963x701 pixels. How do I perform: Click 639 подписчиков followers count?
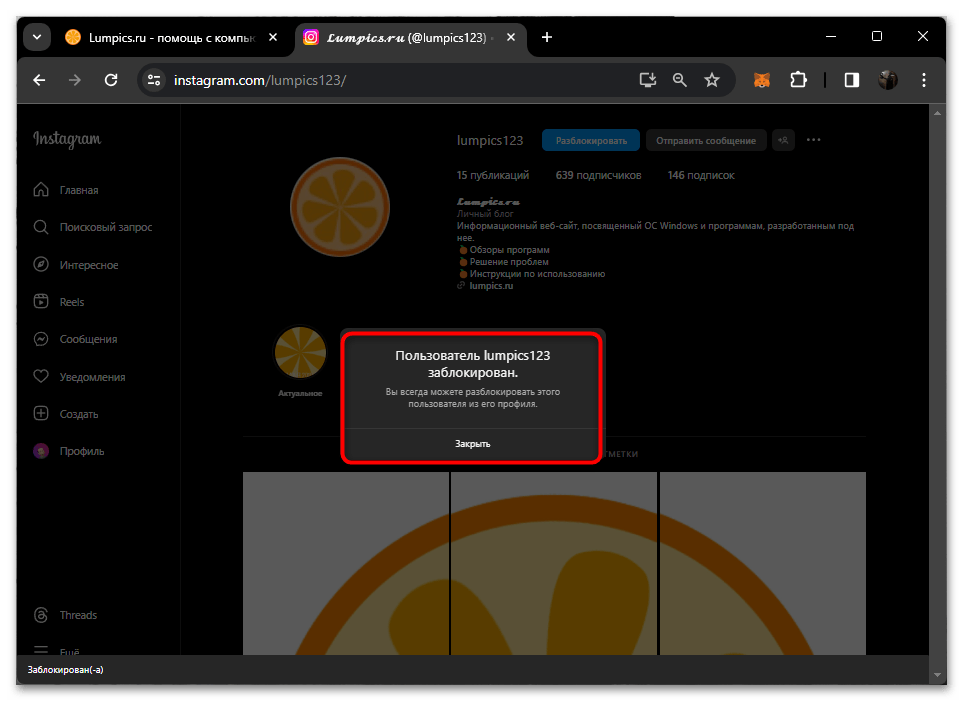coord(598,175)
